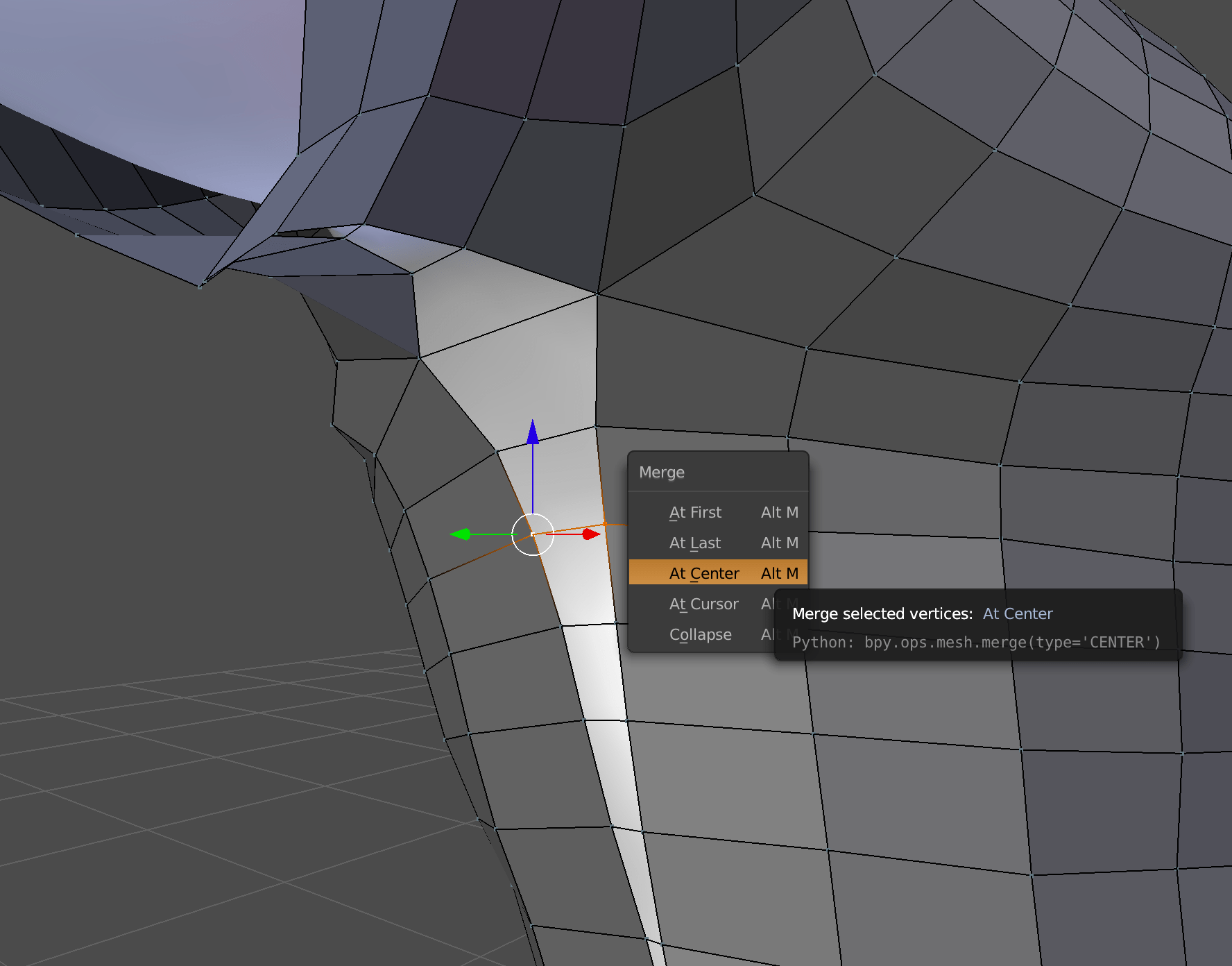Click the blue Z-axis gizmo arrow

coord(533,432)
